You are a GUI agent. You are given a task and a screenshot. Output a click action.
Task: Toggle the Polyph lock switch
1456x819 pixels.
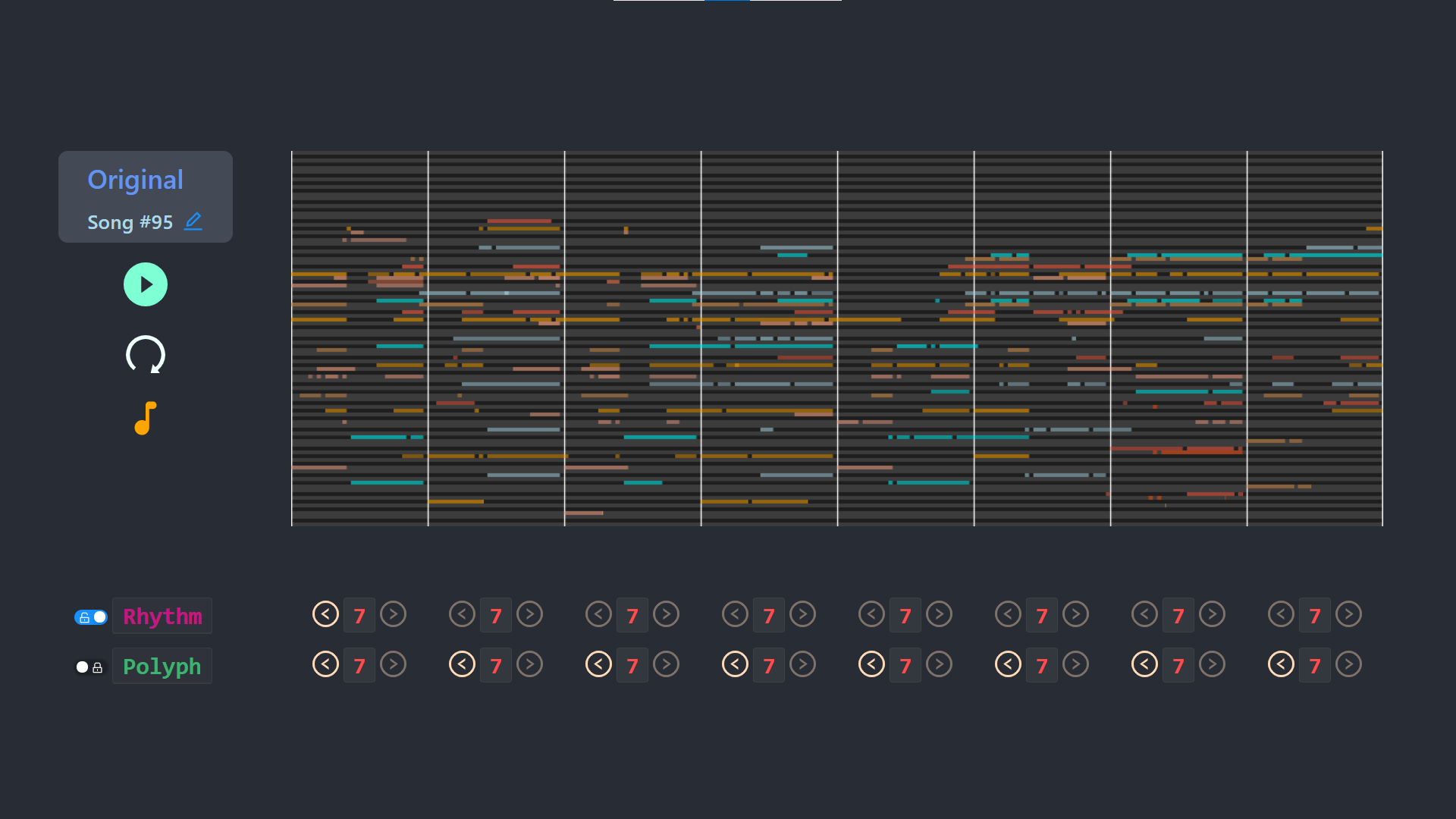[89, 667]
